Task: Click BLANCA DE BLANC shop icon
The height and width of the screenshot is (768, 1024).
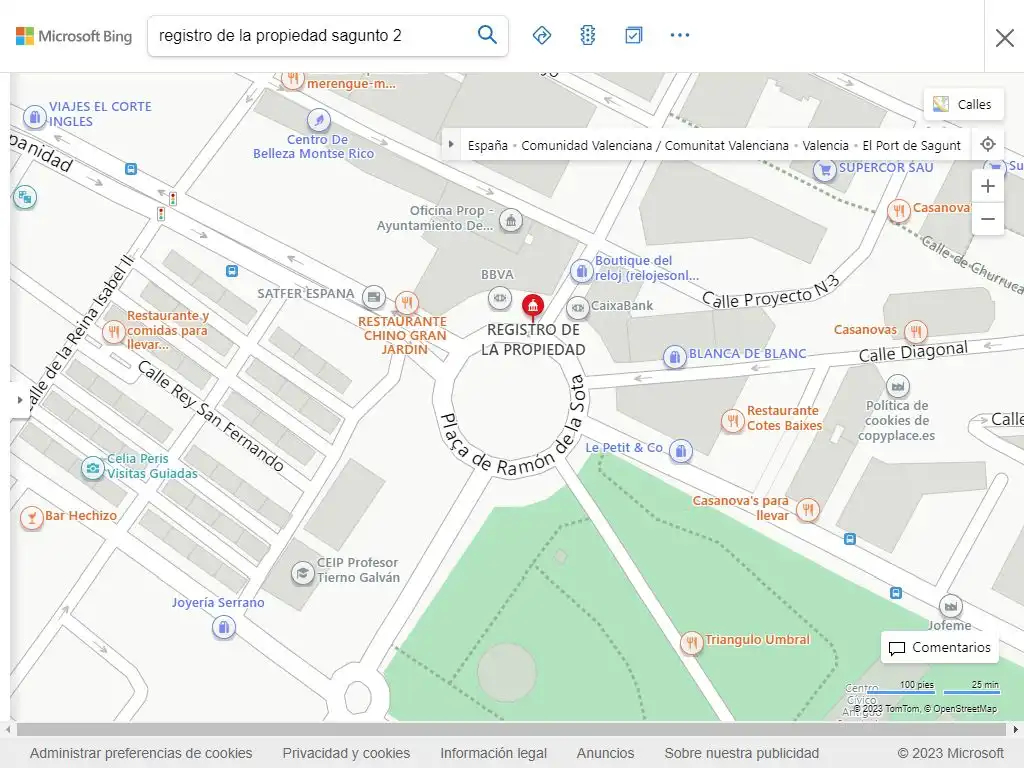Action: 675,356
